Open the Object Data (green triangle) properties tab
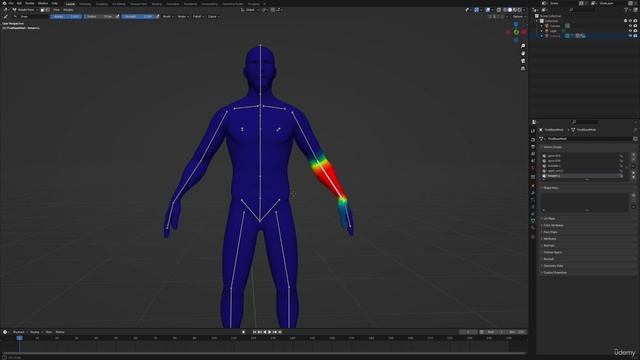 (533, 220)
